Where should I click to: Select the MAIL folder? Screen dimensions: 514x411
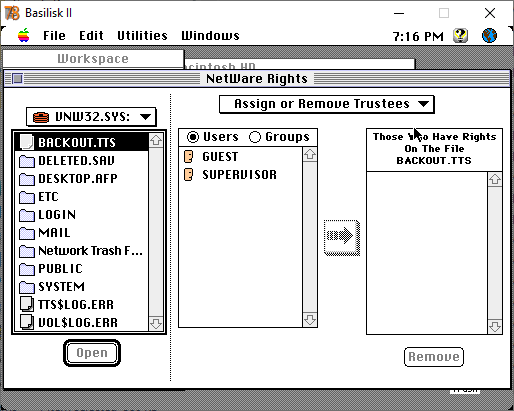[82, 233]
